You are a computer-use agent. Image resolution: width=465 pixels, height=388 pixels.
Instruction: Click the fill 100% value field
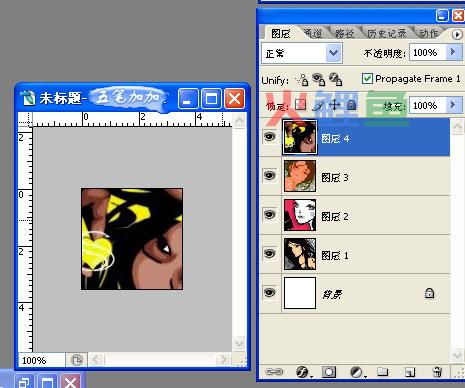(x=427, y=105)
